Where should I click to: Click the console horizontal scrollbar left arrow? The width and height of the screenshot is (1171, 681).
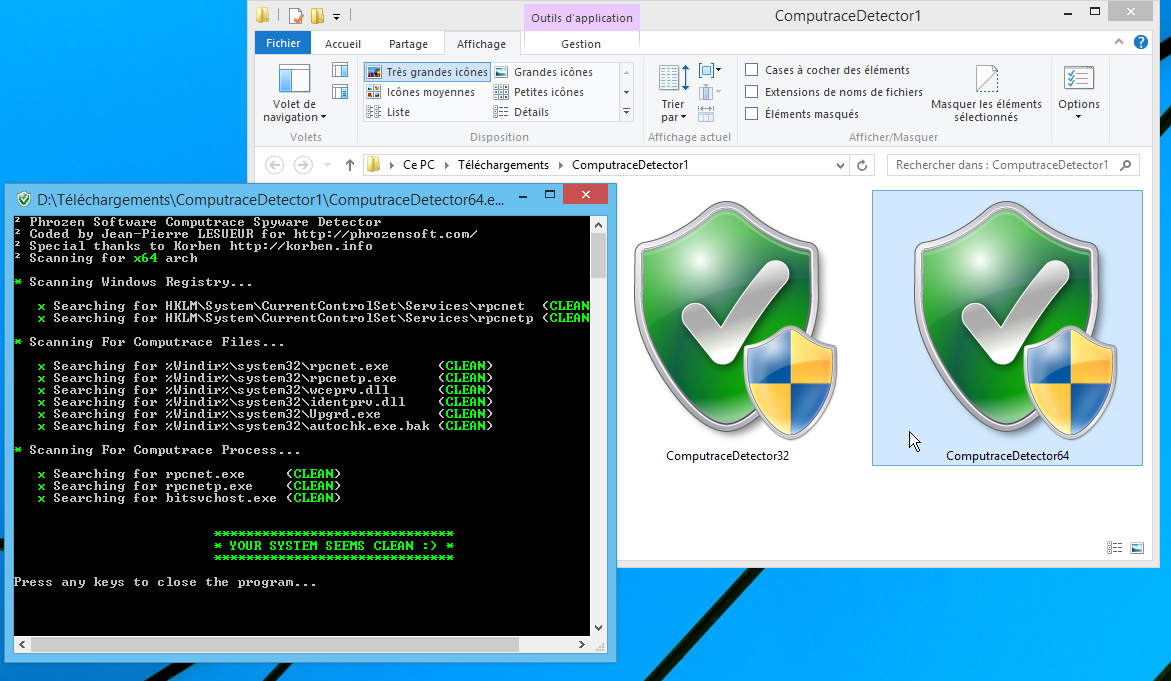tap(22, 644)
